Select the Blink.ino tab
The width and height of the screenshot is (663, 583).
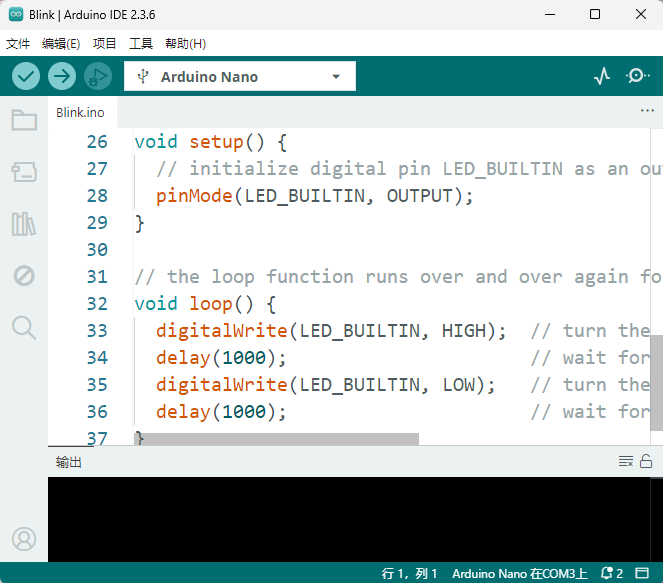tap(80, 112)
